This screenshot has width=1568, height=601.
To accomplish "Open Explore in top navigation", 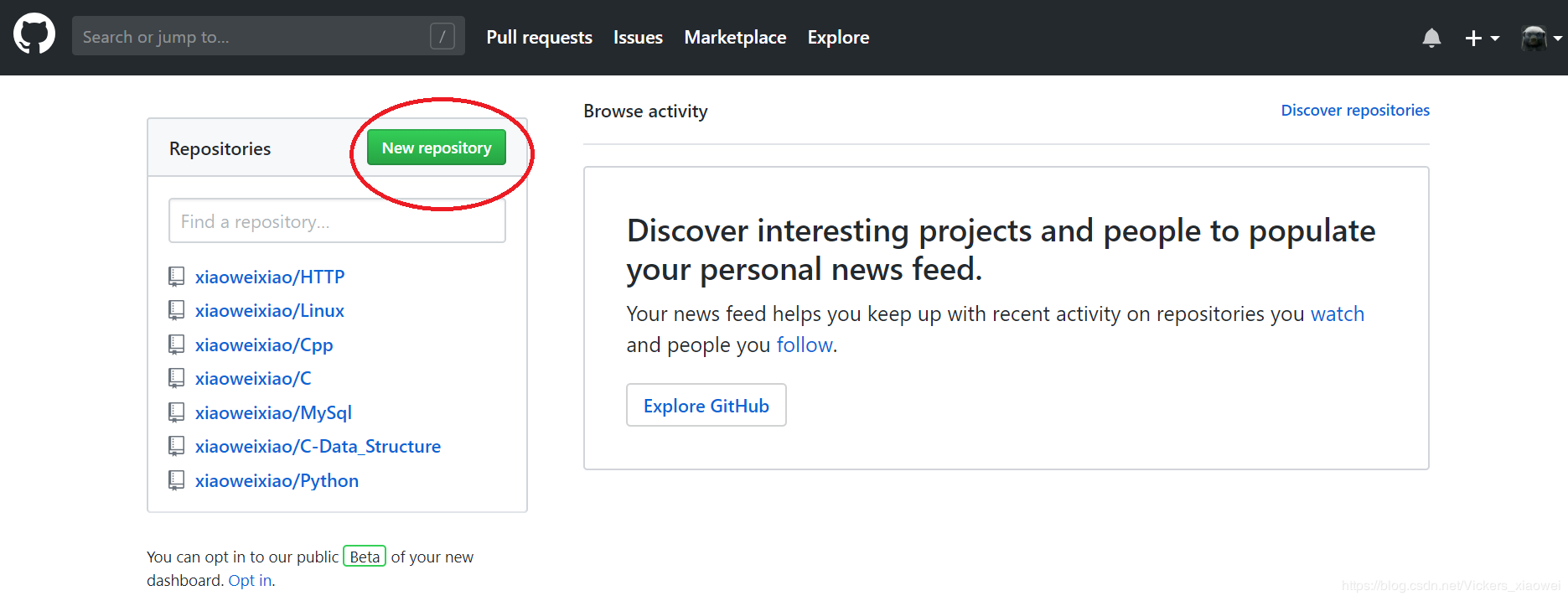I will [838, 38].
